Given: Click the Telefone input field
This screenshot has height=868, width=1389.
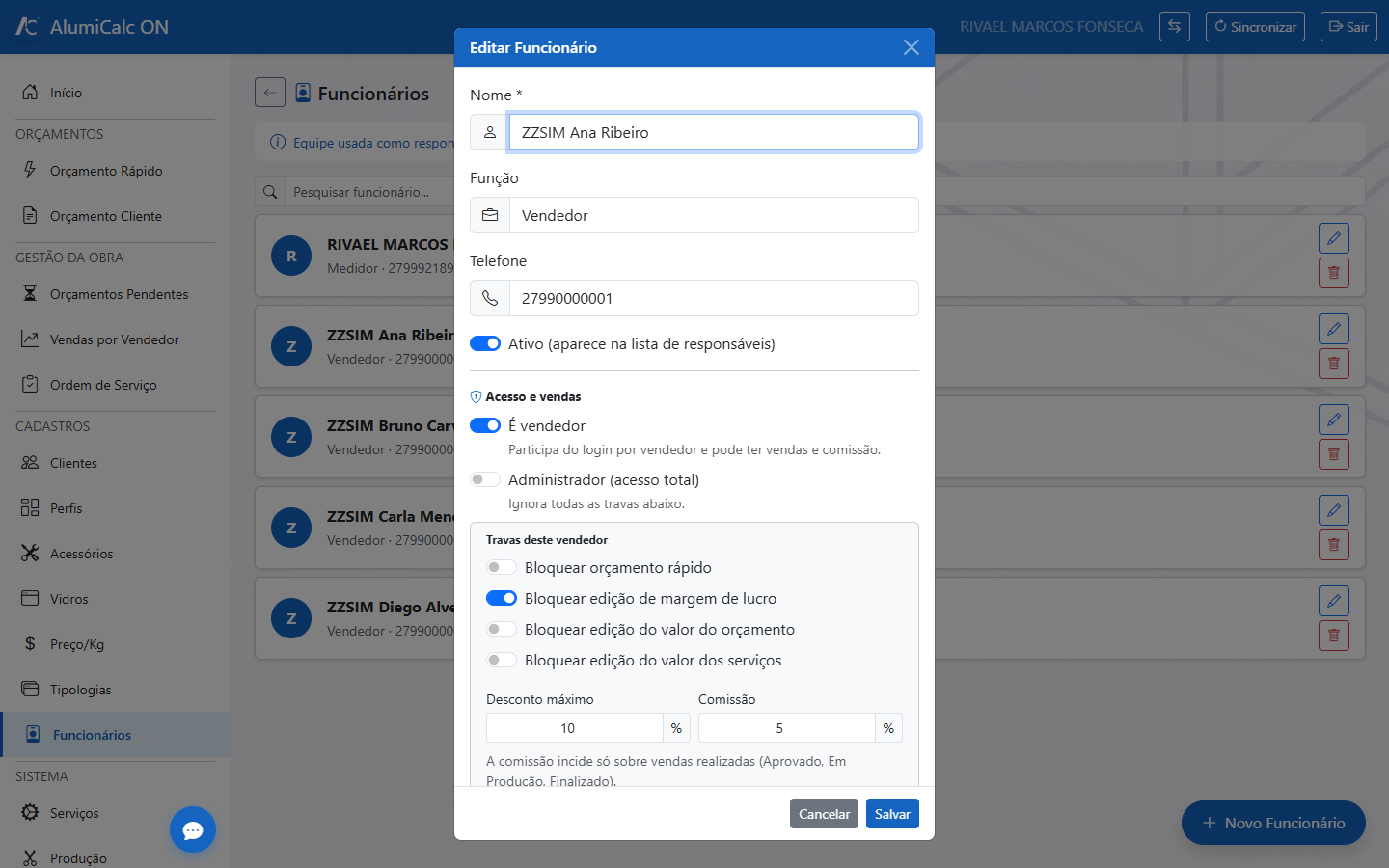Looking at the screenshot, I should 714,298.
